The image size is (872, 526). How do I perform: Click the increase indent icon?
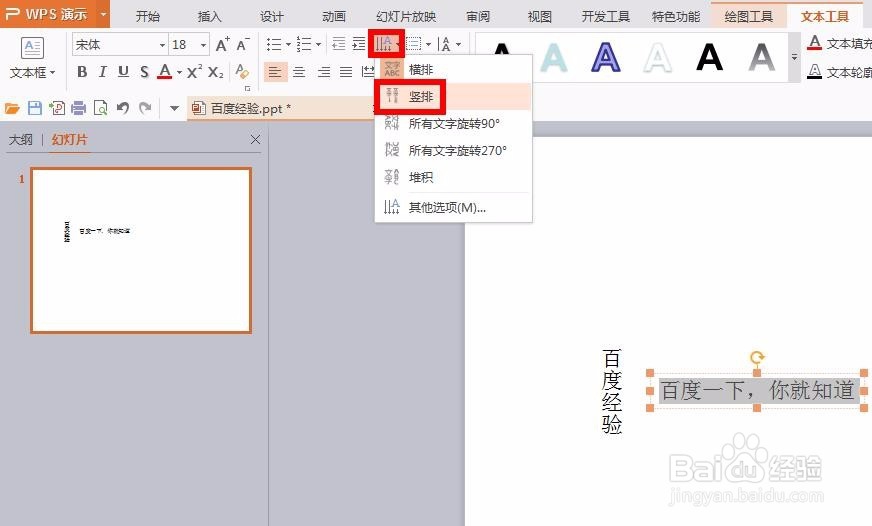(x=359, y=44)
